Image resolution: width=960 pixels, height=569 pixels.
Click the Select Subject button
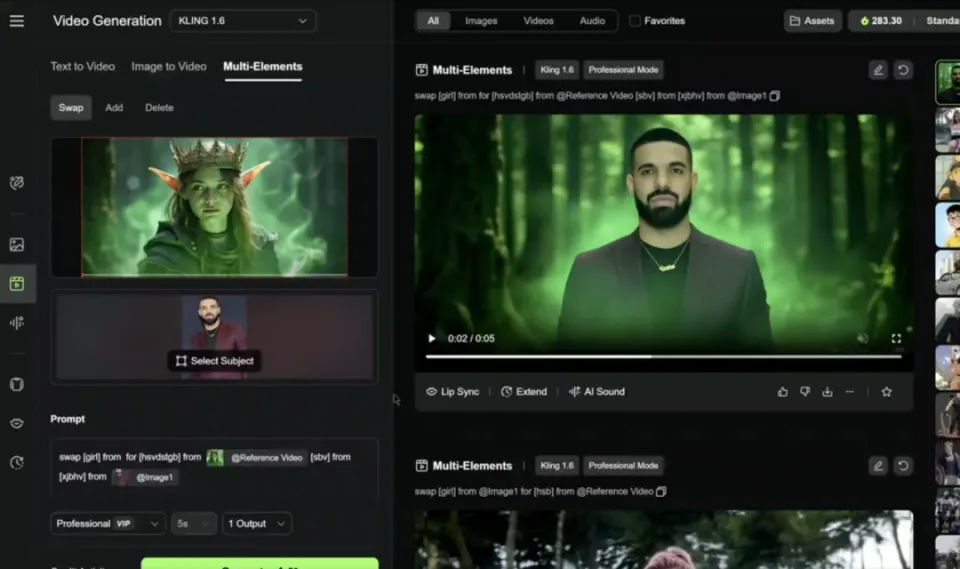coord(214,361)
